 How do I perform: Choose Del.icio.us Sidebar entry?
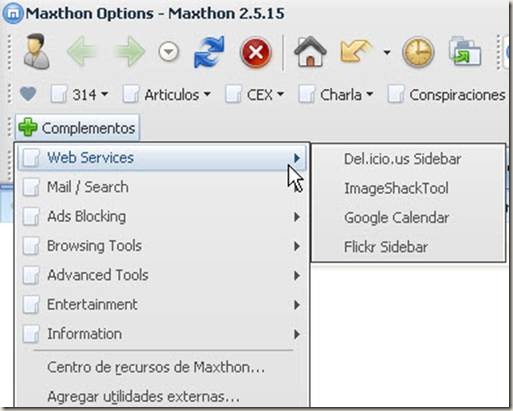tap(403, 159)
